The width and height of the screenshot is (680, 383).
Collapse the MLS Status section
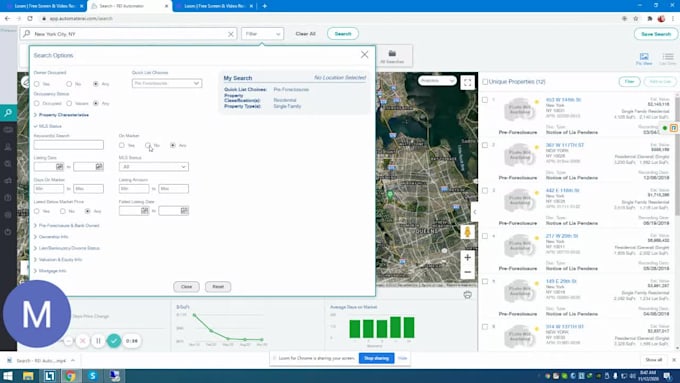(48, 126)
